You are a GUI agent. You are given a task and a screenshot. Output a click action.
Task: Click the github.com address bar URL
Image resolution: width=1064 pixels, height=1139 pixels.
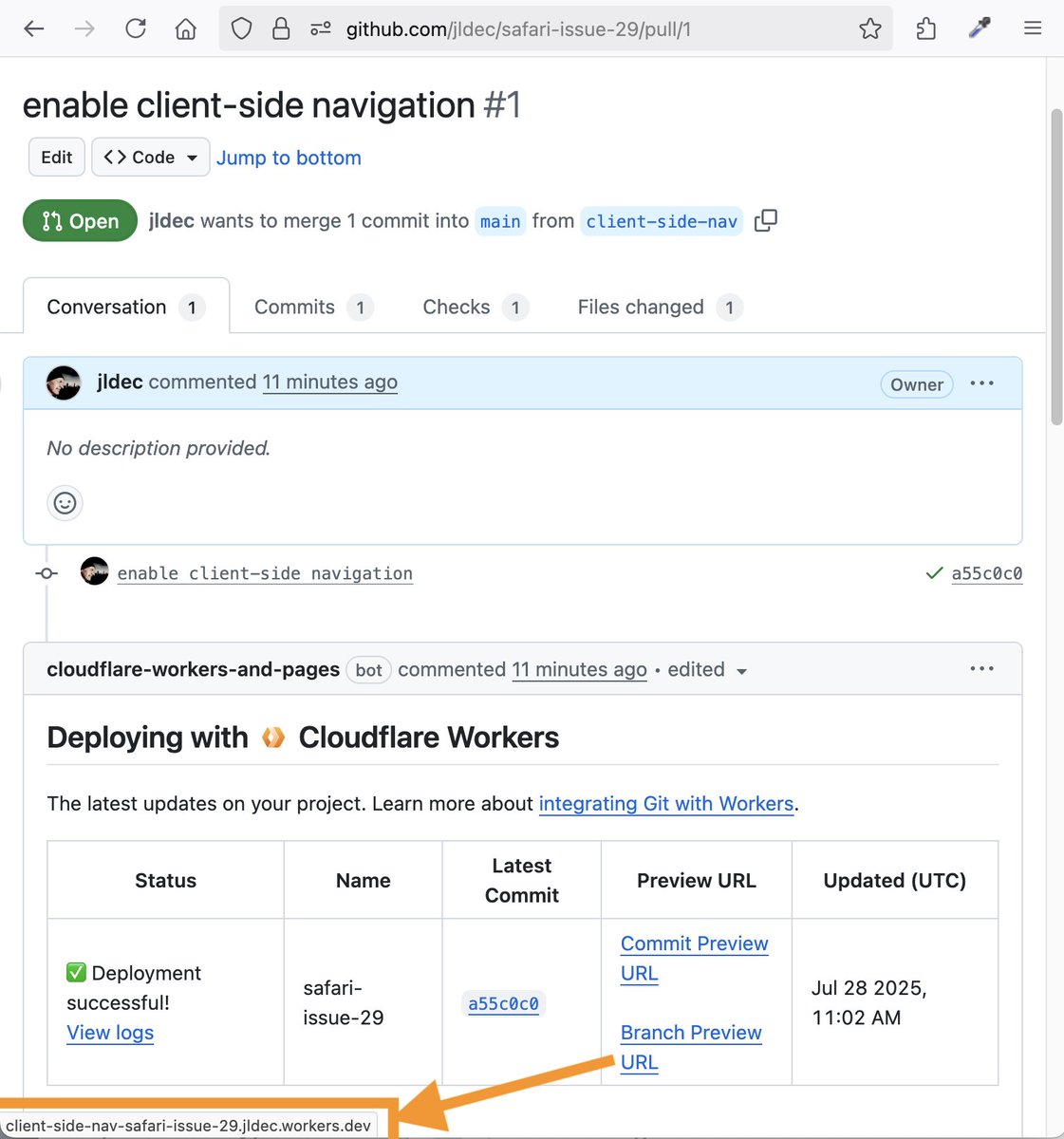[x=518, y=29]
